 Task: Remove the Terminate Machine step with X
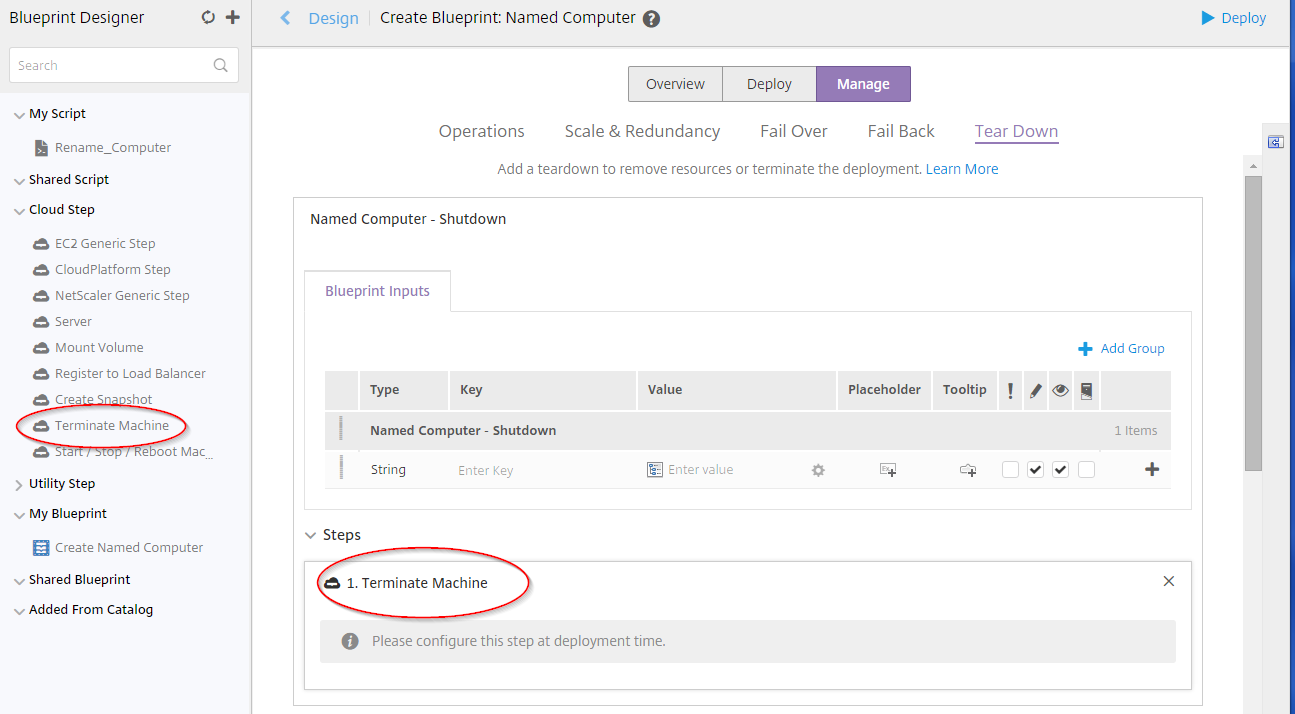pyautogui.click(x=1169, y=581)
